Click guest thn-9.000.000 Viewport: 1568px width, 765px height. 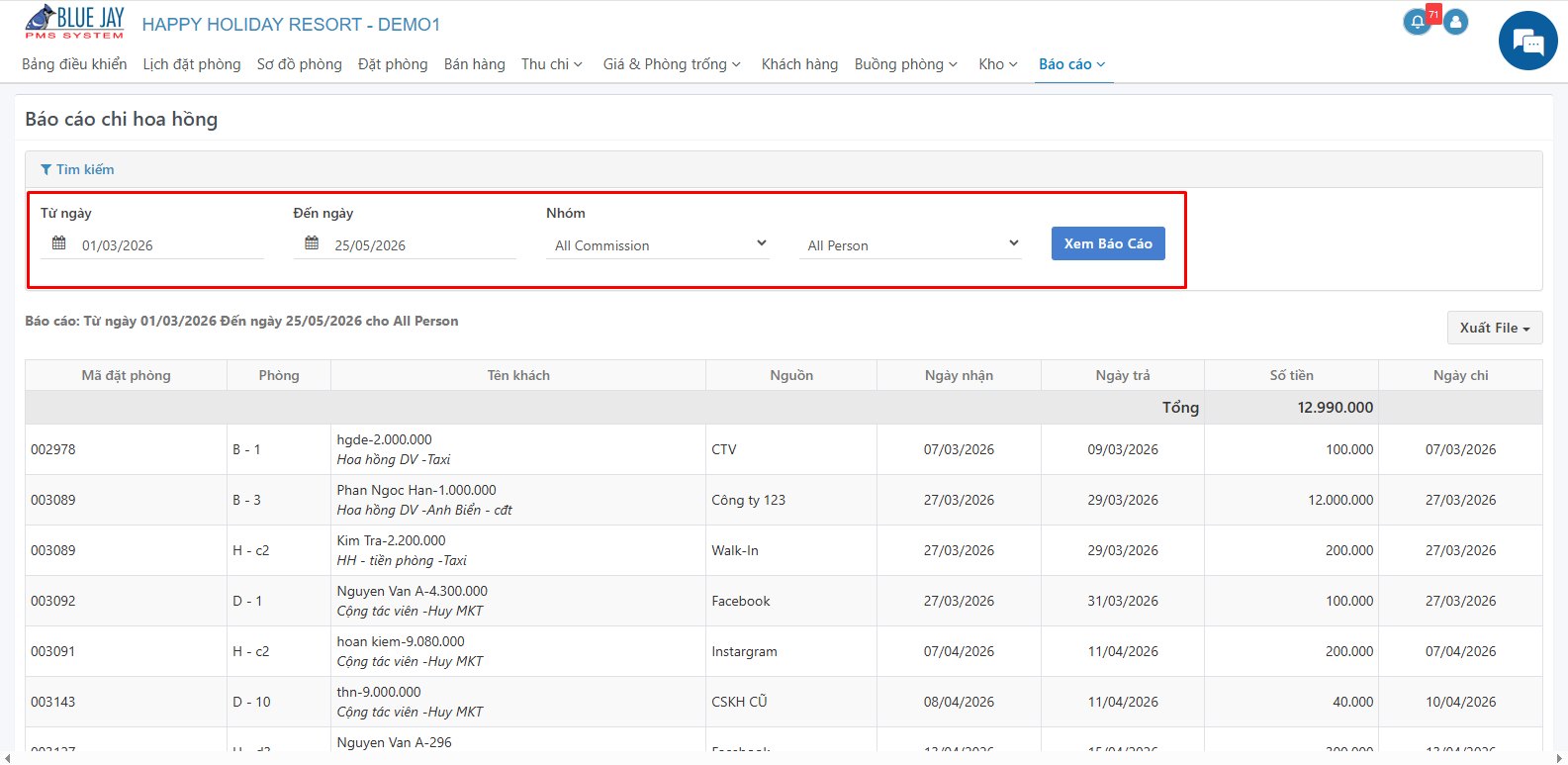[x=379, y=692]
